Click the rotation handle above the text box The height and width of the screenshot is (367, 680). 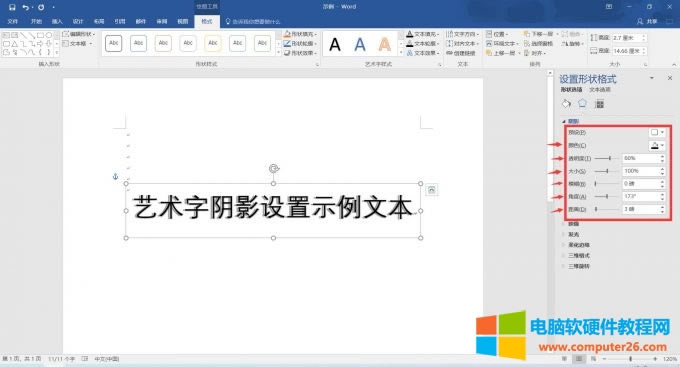tap(273, 168)
